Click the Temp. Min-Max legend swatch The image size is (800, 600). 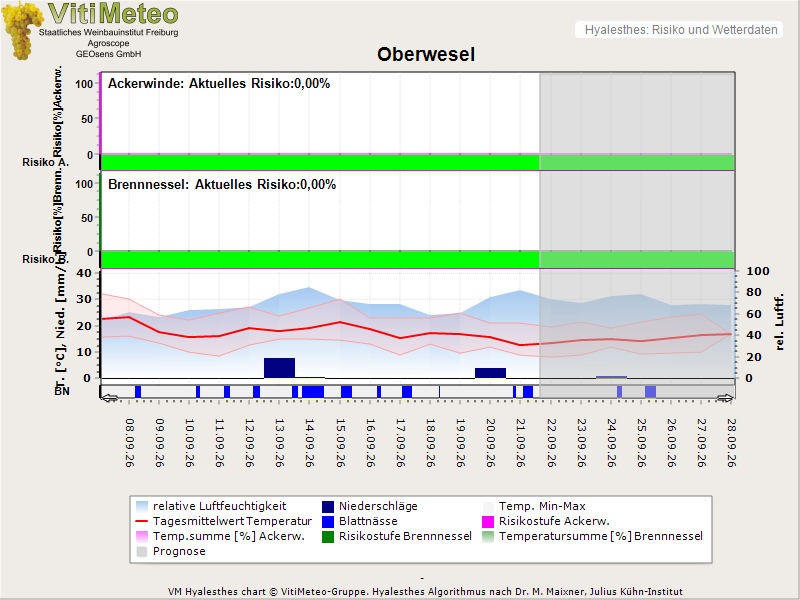pyautogui.click(x=488, y=506)
